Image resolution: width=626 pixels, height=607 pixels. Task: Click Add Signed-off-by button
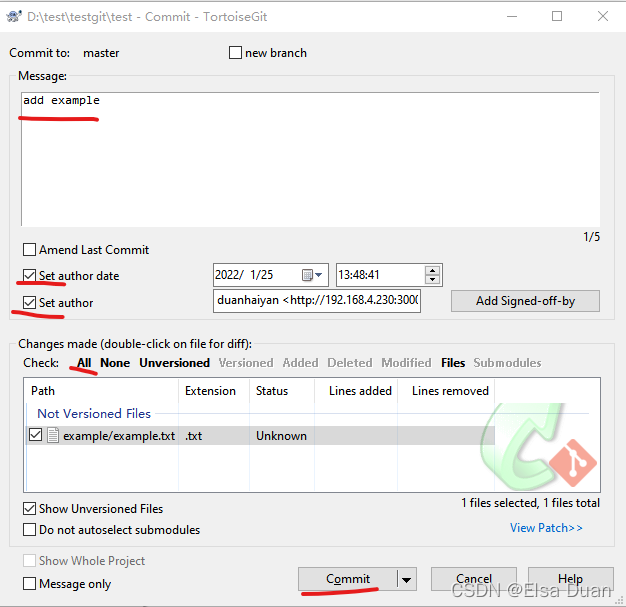point(525,301)
